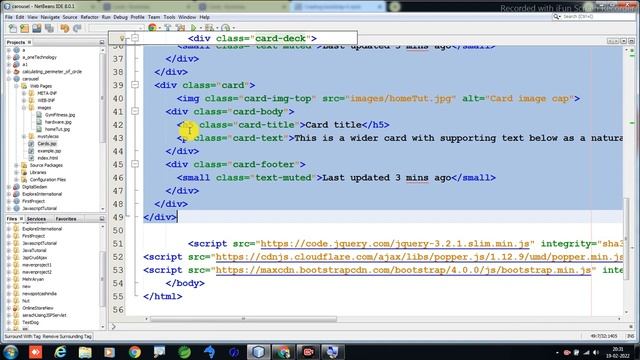Open the Run Project dropdown arrow

[200, 28]
